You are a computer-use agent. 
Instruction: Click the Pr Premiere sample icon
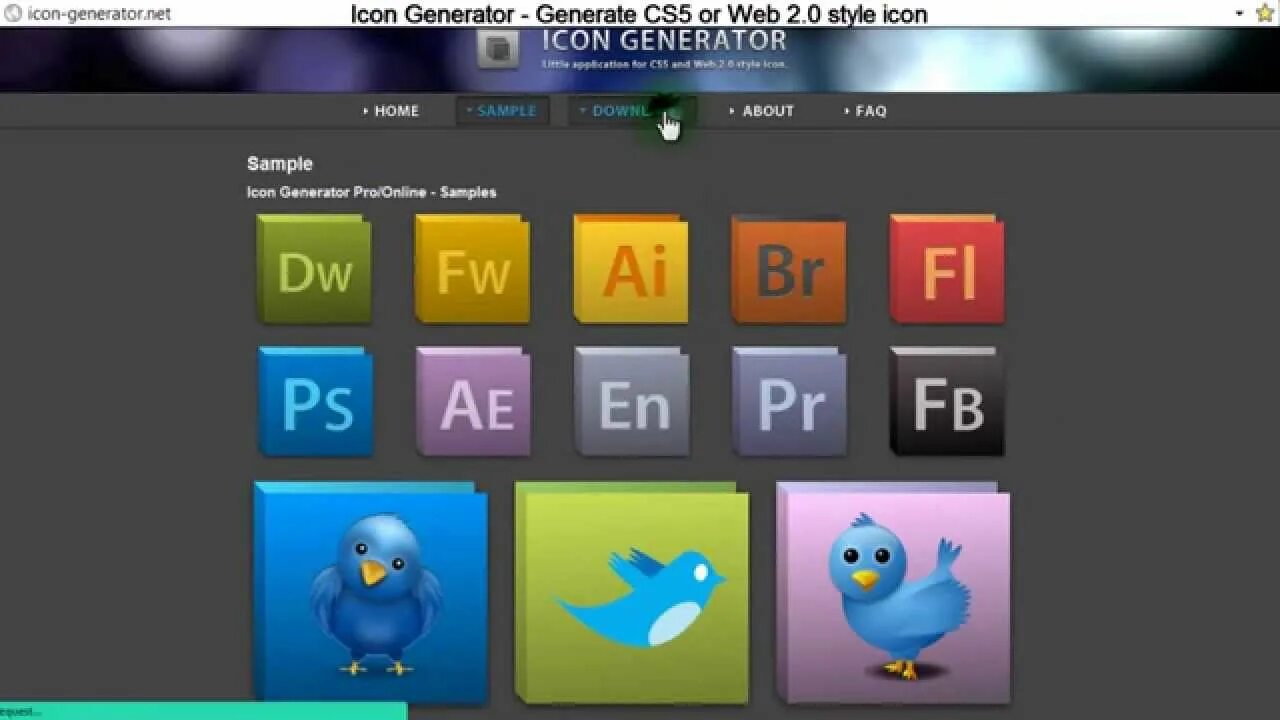coord(789,401)
